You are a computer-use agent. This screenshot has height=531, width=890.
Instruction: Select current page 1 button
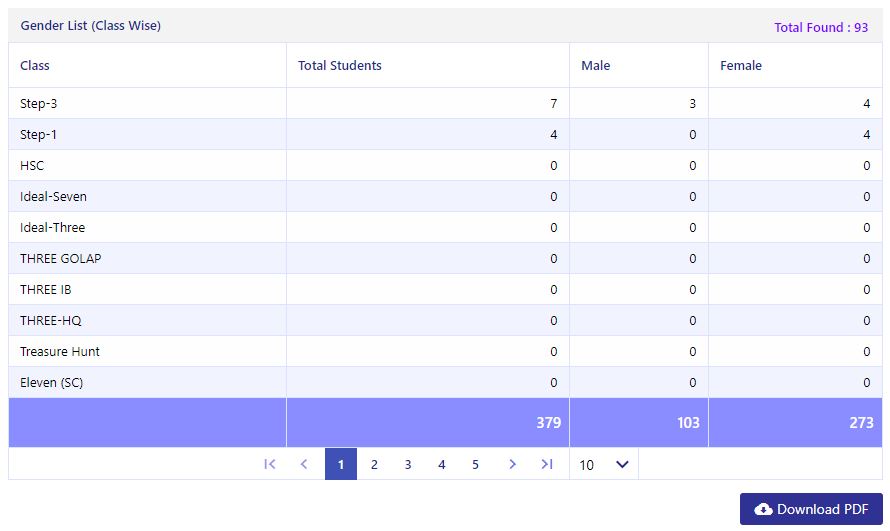click(341, 464)
